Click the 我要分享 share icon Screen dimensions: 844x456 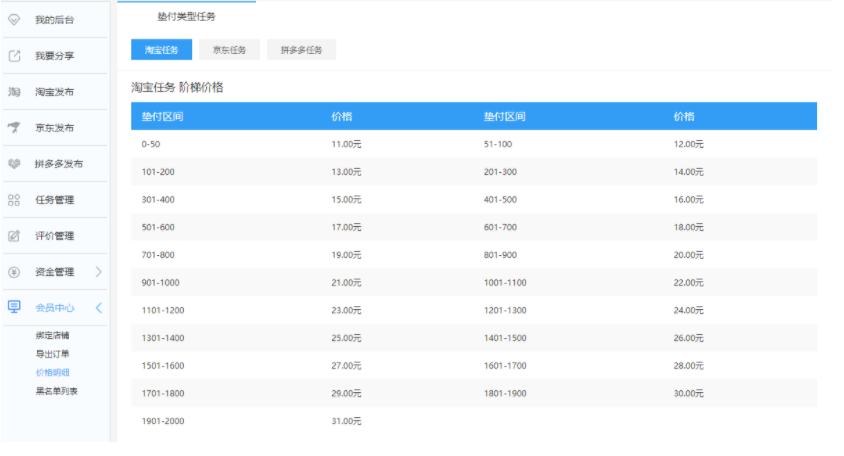pos(14,56)
